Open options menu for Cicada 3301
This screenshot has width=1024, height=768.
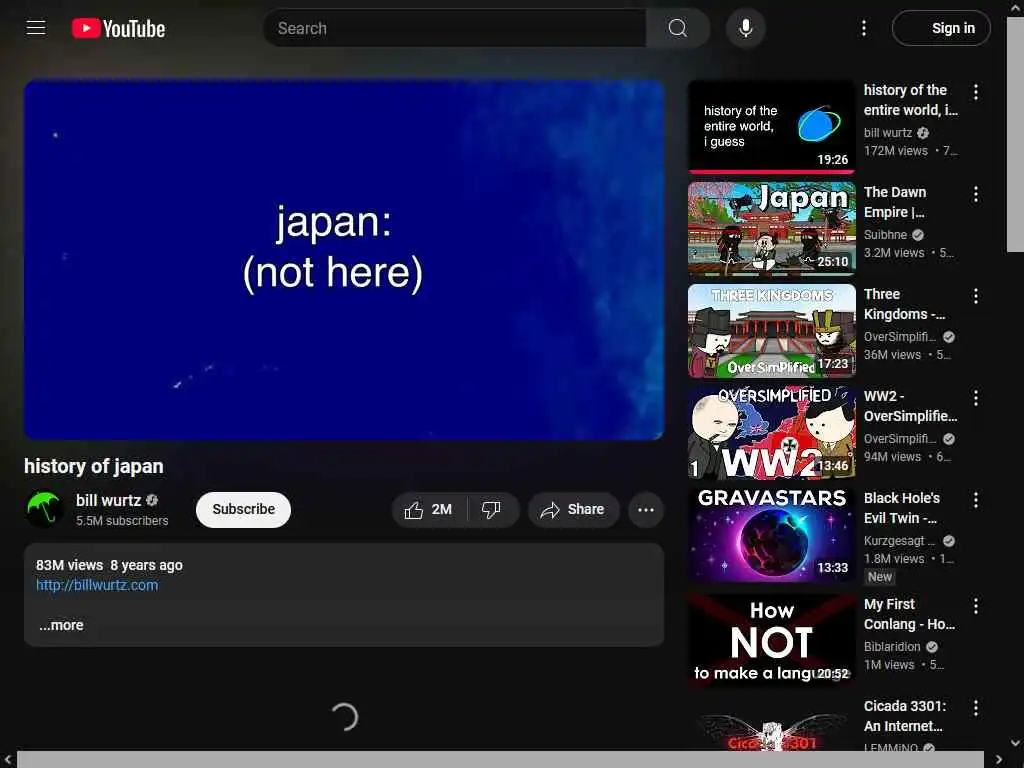(976, 708)
